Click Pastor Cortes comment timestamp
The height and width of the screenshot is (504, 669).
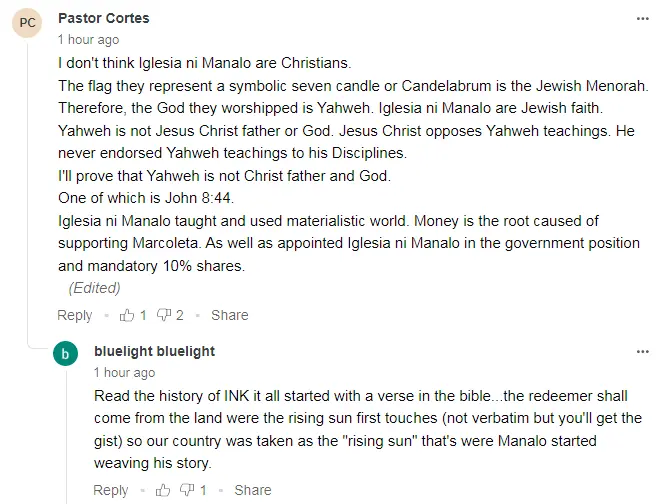click(88, 40)
